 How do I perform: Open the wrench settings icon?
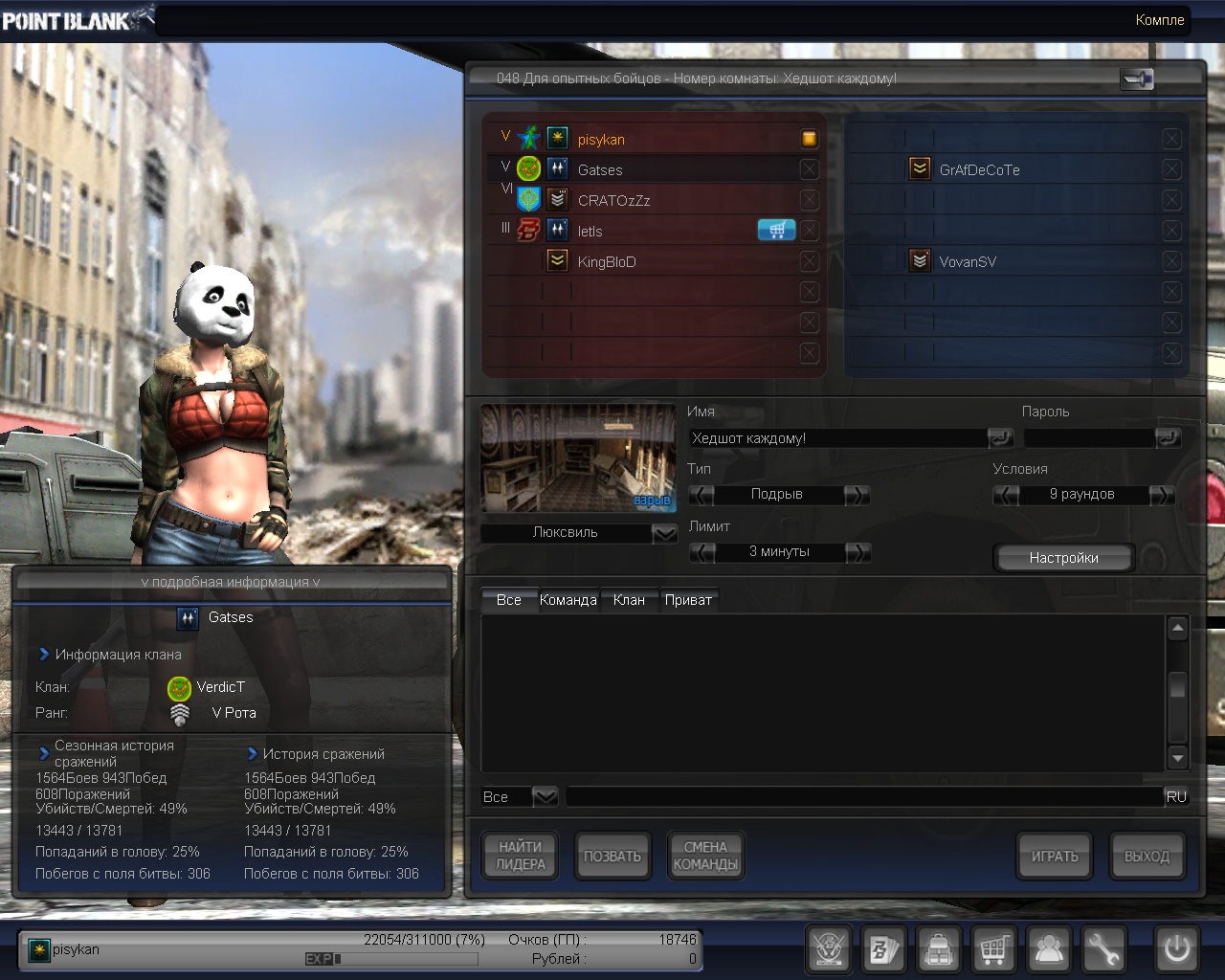[x=1103, y=949]
